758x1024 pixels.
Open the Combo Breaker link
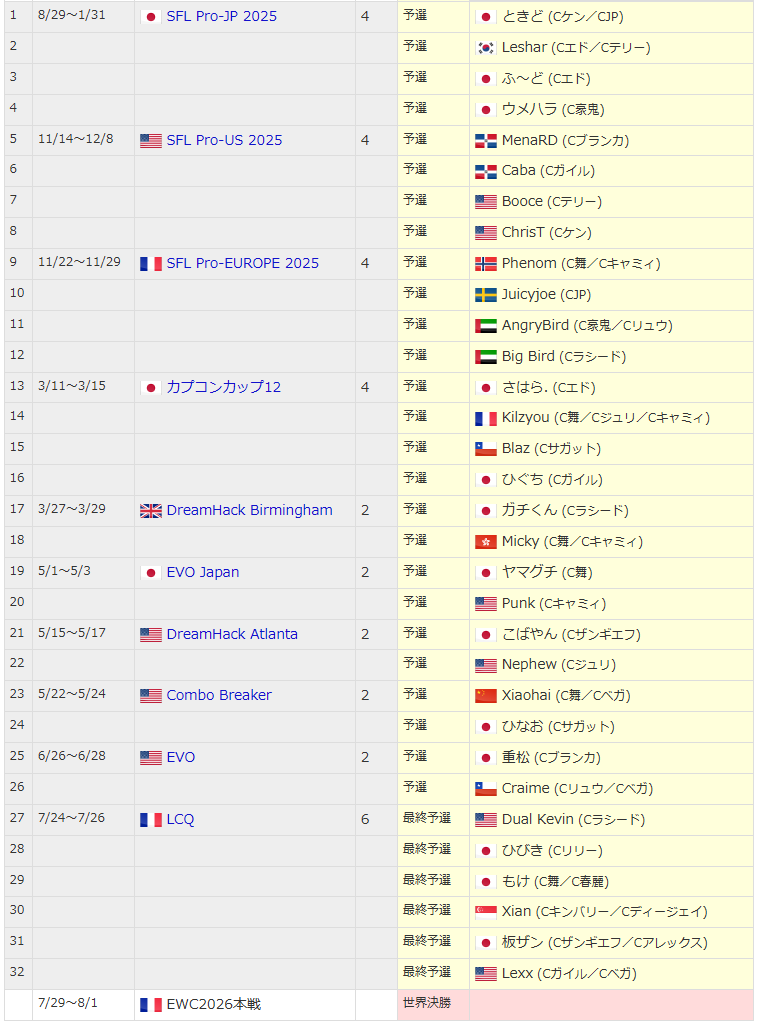click(x=219, y=695)
